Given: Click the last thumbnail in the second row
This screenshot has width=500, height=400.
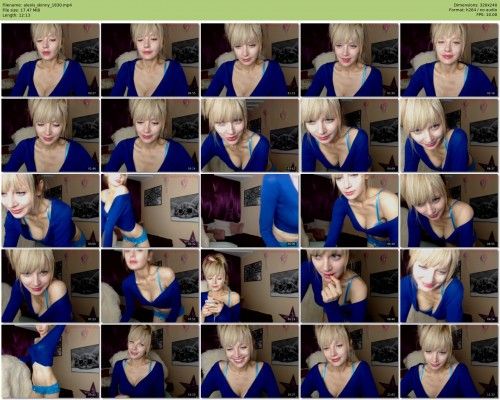Looking at the screenshot, I should coord(449,135).
